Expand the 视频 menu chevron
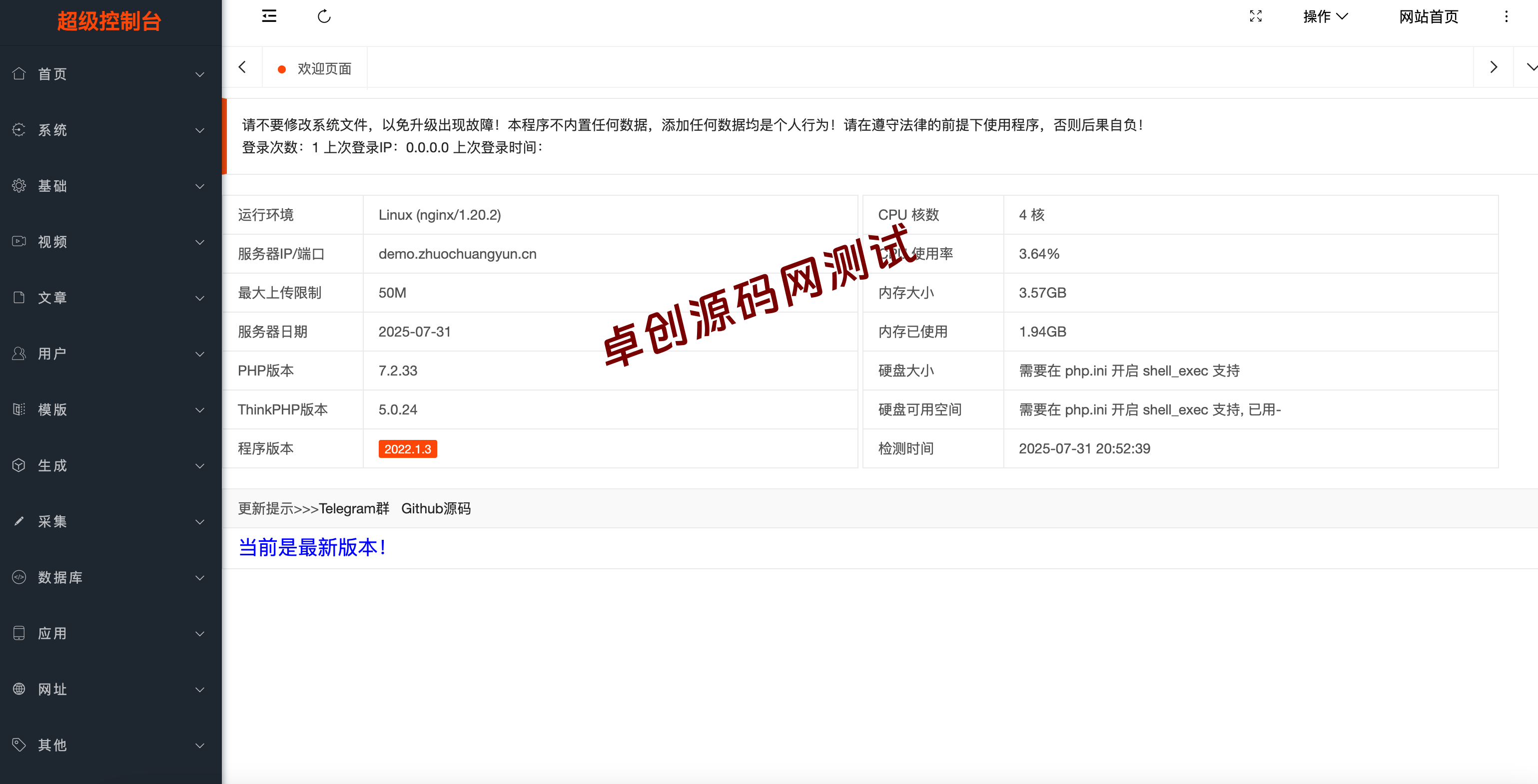Screen dimensions: 1538x784 click(x=200, y=242)
